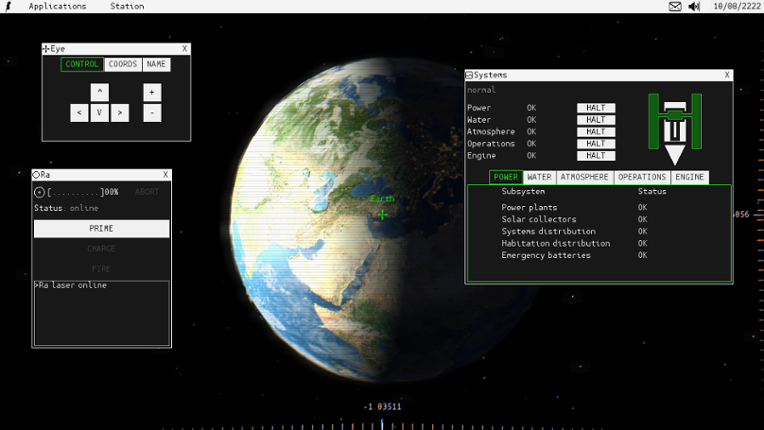764x430 pixels.
Task: Zoom in with the Eye plus button
Action: click(x=152, y=92)
